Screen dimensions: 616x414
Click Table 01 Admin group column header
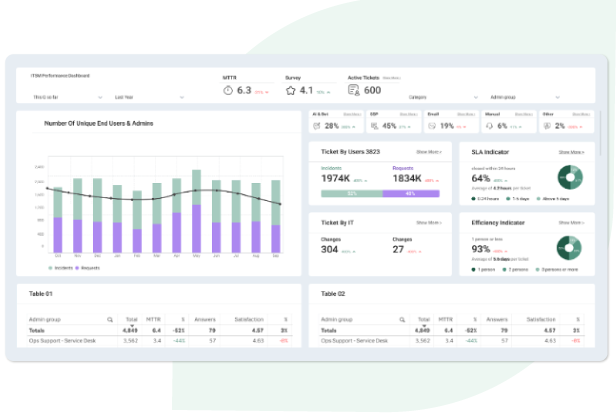point(45,319)
